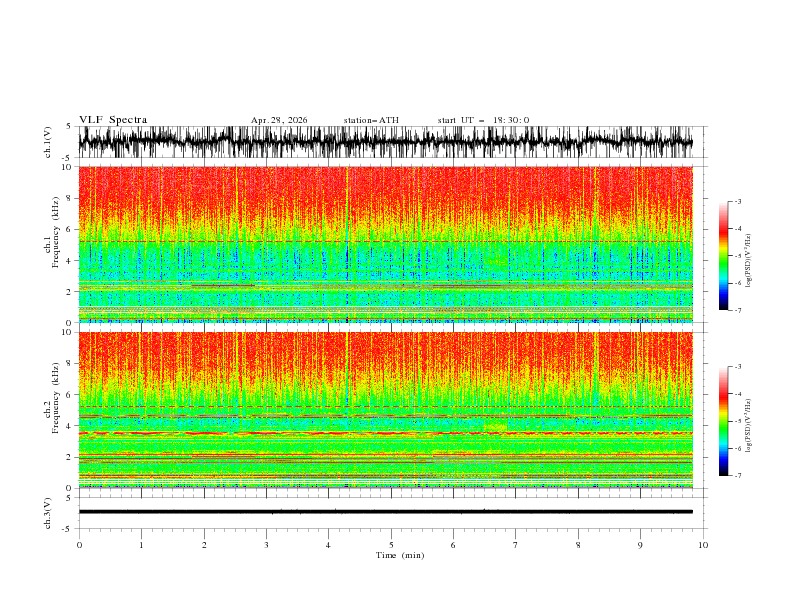The image size is (792, 612).
Task: Click the date label Apr. 28, 2026
Action: 279,120
